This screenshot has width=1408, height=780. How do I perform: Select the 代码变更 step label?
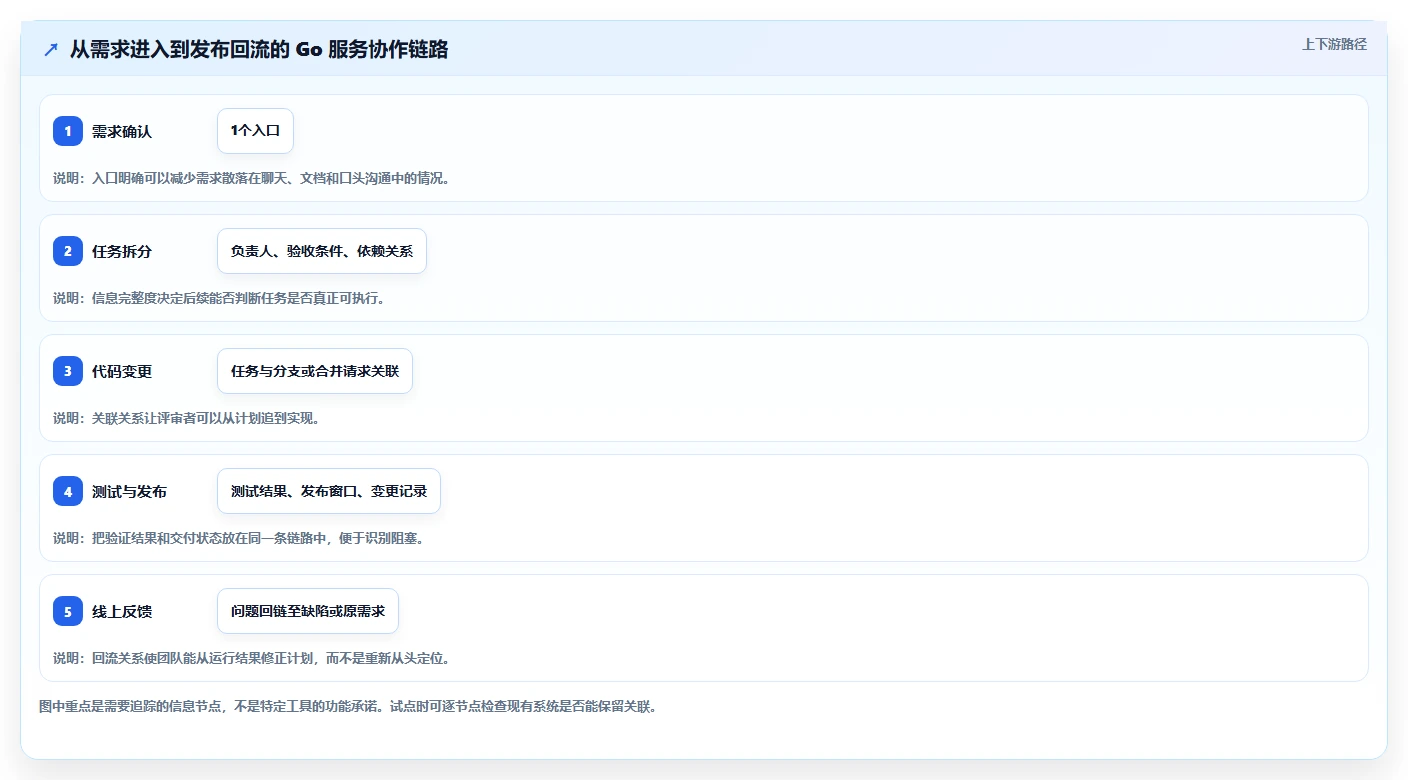122,371
